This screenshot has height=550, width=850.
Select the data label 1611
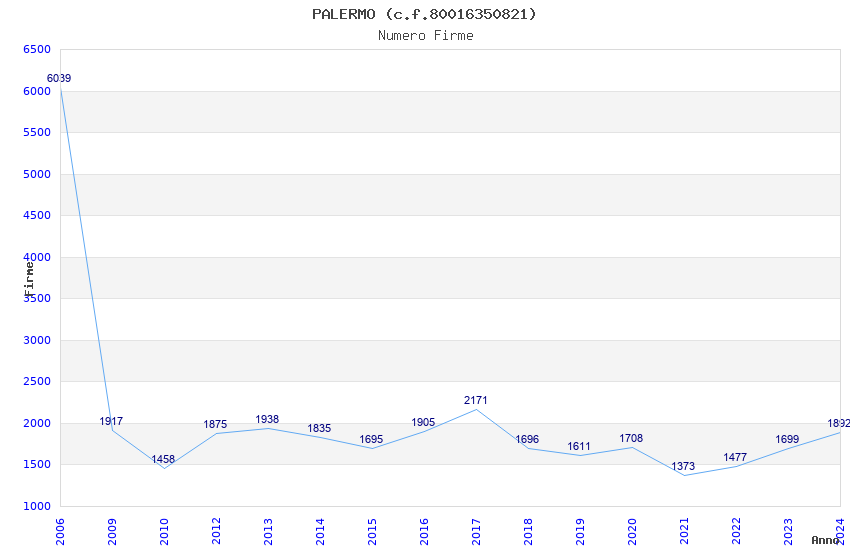tap(579, 447)
